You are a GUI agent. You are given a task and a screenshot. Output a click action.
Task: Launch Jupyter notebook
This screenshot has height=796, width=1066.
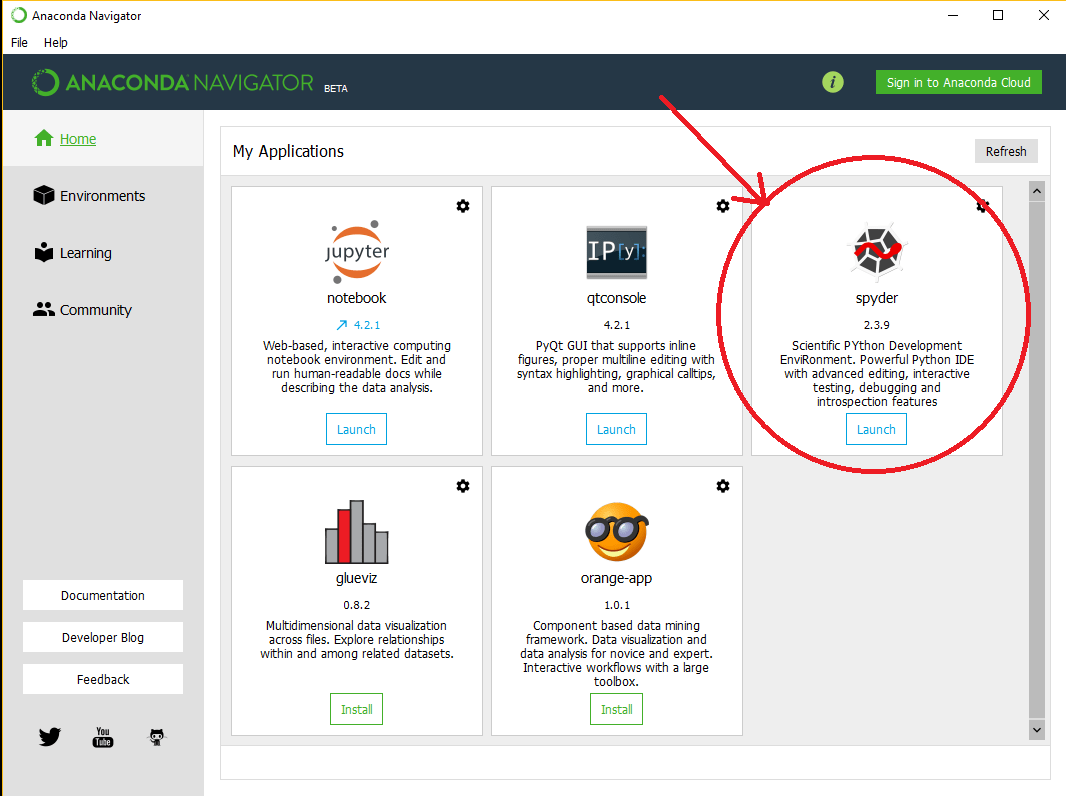click(356, 429)
